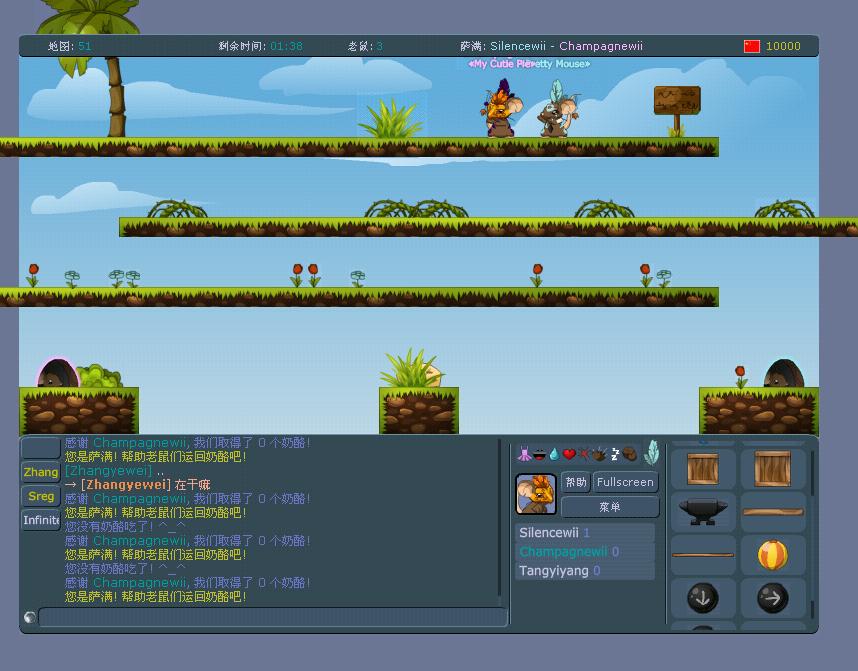Click the "[Zhangyewei] .." chat message
The image size is (858, 671).
pyautogui.click(x=114, y=471)
